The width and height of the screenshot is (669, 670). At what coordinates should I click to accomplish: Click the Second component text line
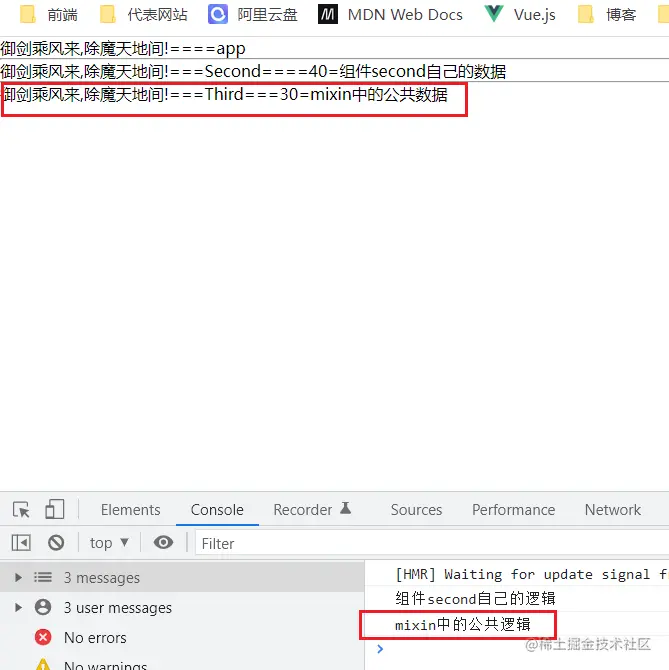[x=253, y=71]
